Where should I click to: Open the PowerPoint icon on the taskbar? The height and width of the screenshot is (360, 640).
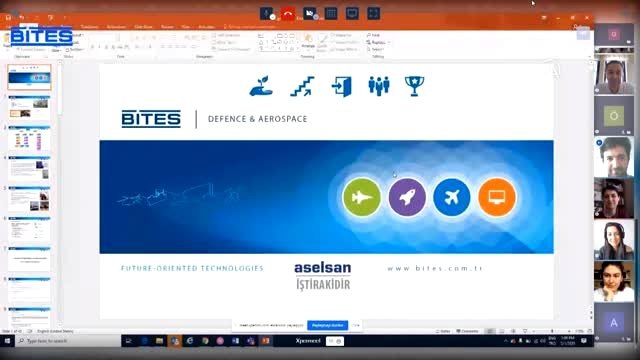coord(266,341)
